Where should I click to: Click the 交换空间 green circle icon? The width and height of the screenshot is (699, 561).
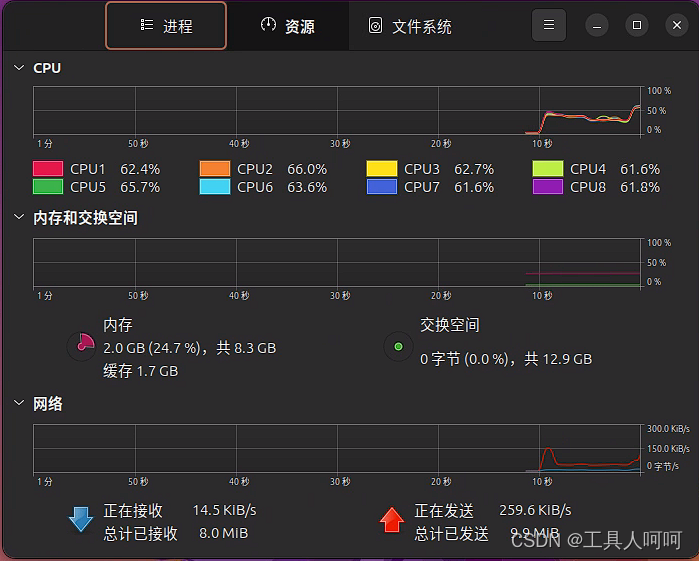click(398, 346)
